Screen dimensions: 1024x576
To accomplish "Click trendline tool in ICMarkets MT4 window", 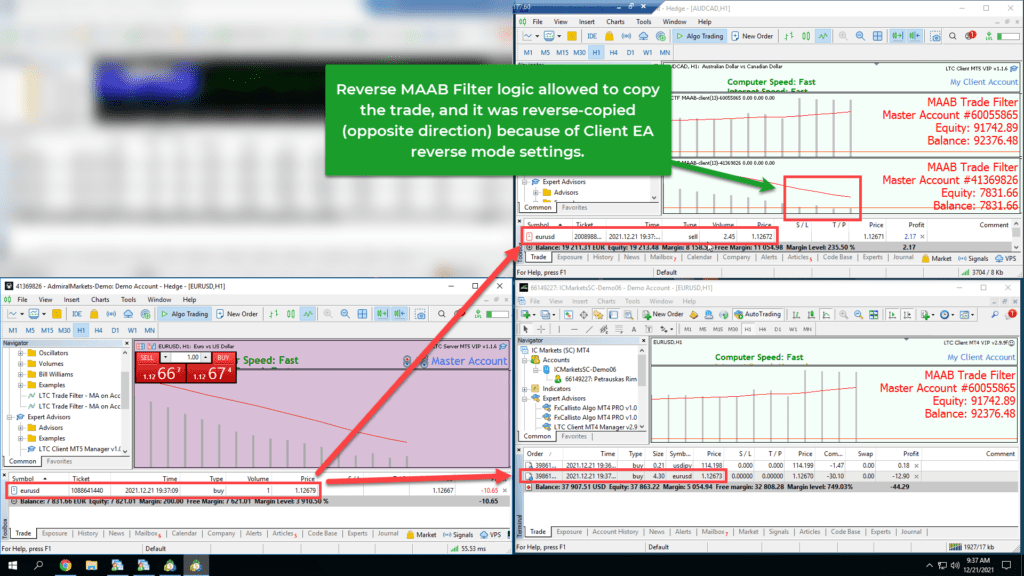I will (588, 330).
